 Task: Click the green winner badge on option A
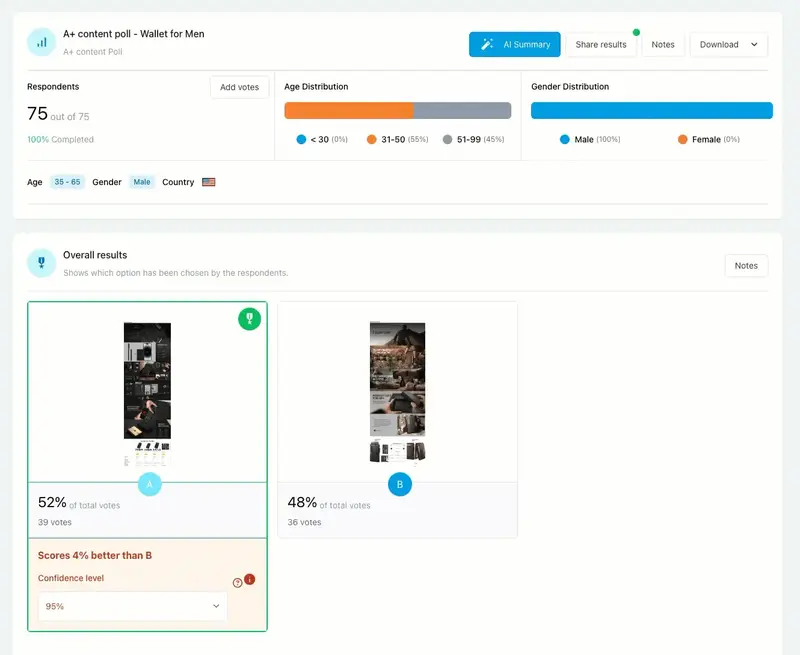(x=249, y=319)
